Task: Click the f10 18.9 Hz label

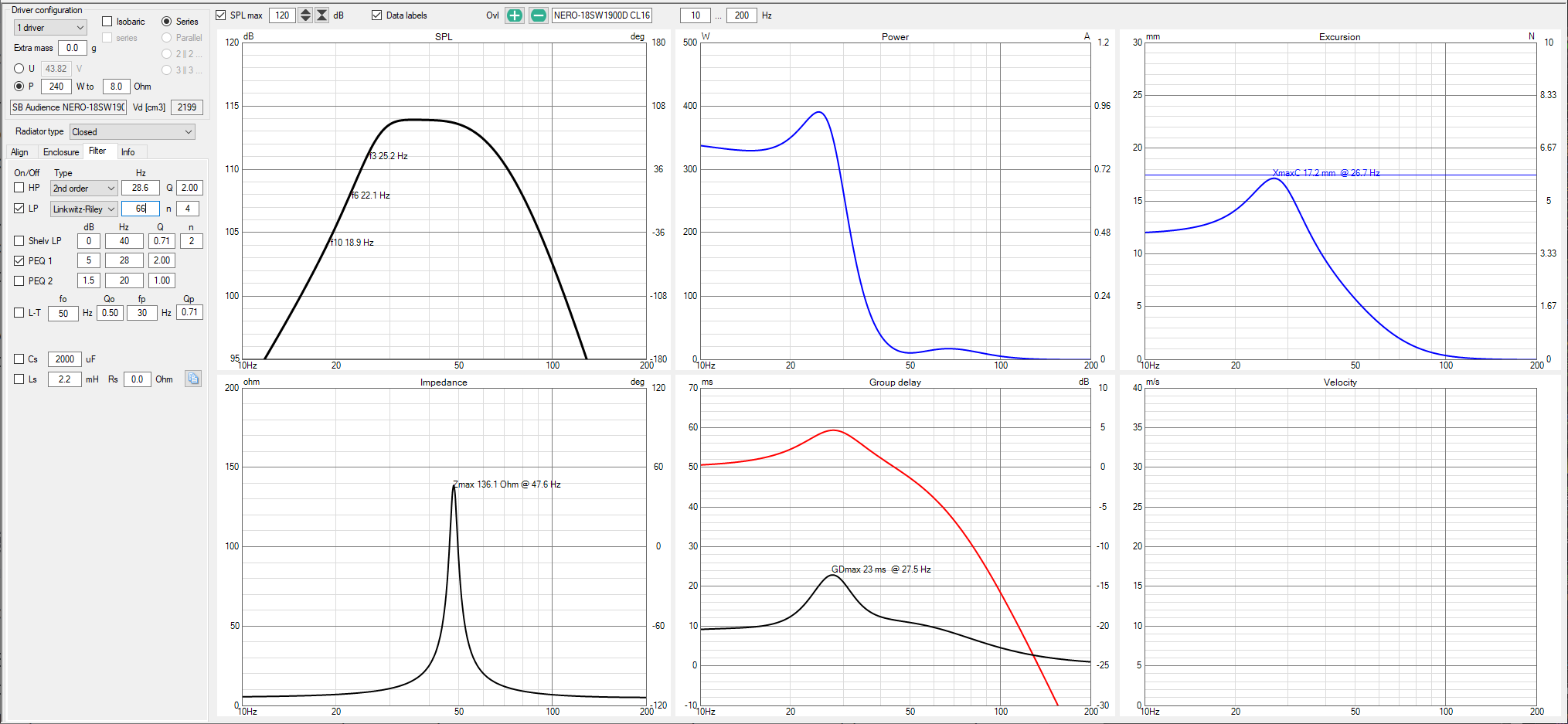Action: tap(352, 243)
